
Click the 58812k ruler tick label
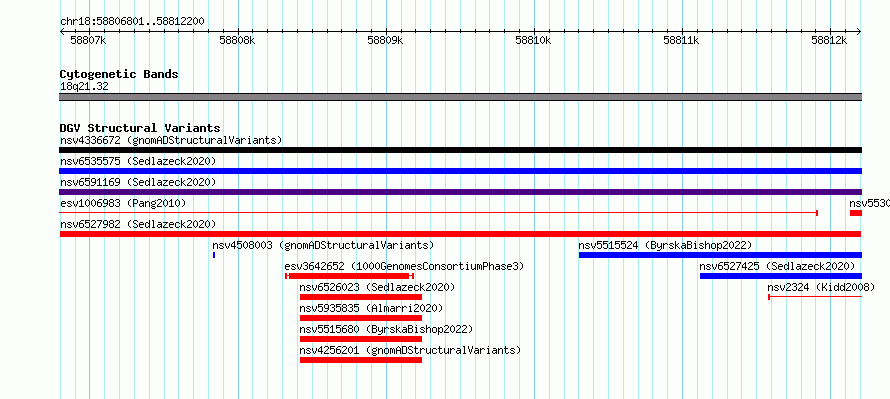(x=829, y=41)
